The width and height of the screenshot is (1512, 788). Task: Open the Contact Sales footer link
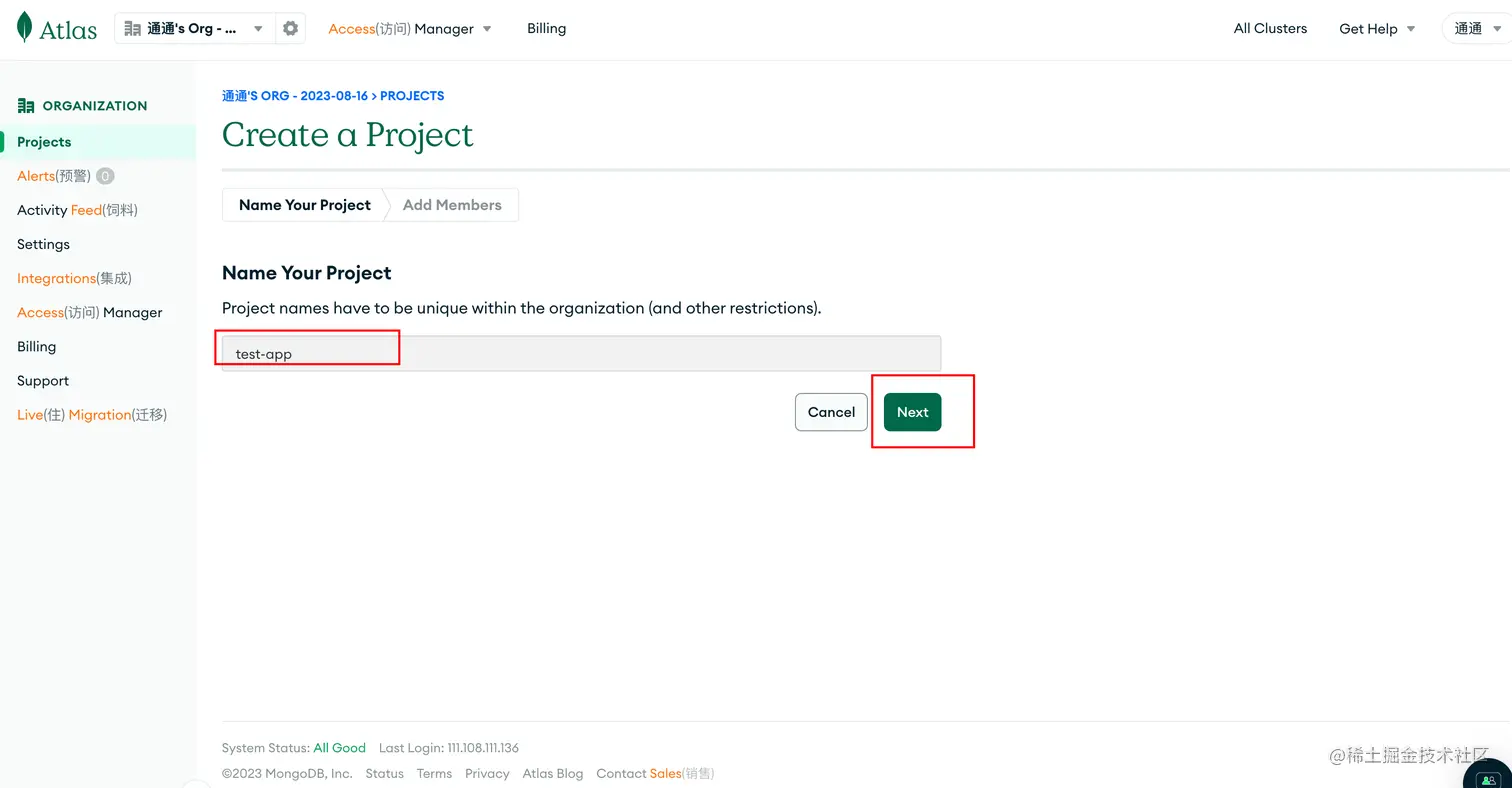pos(655,774)
